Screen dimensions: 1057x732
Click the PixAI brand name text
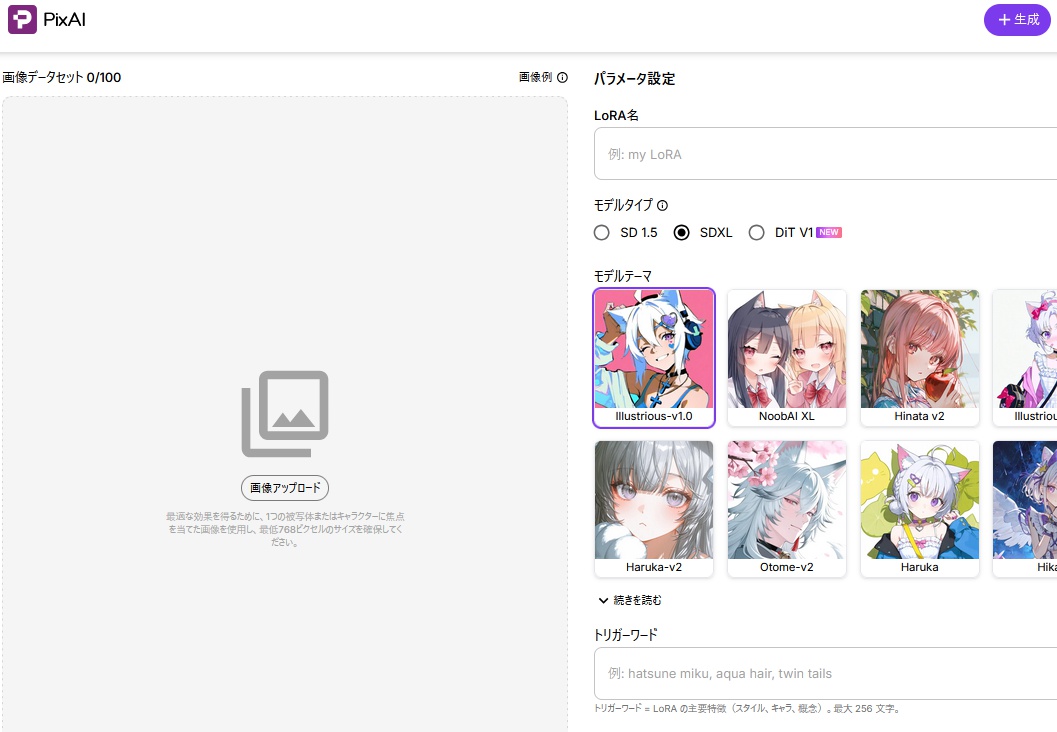pos(65,20)
